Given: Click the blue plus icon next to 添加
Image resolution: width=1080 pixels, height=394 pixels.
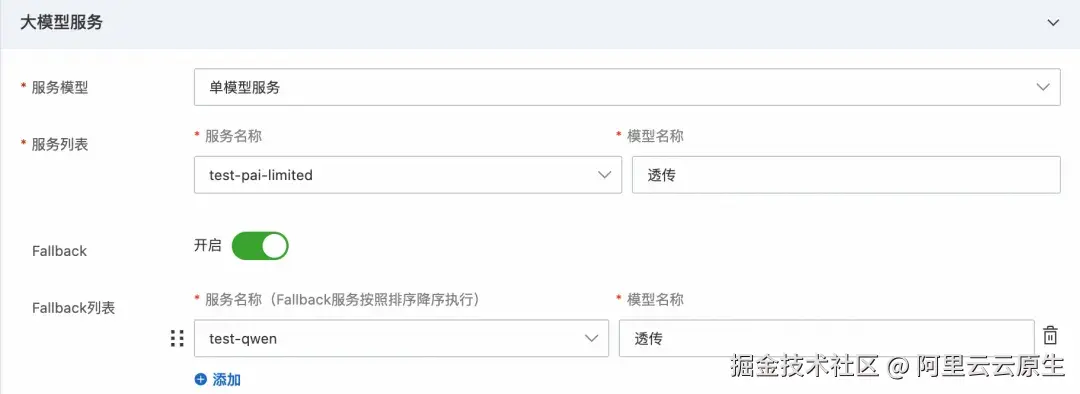Looking at the screenshot, I should pyautogui.click(x=200, y=379).
